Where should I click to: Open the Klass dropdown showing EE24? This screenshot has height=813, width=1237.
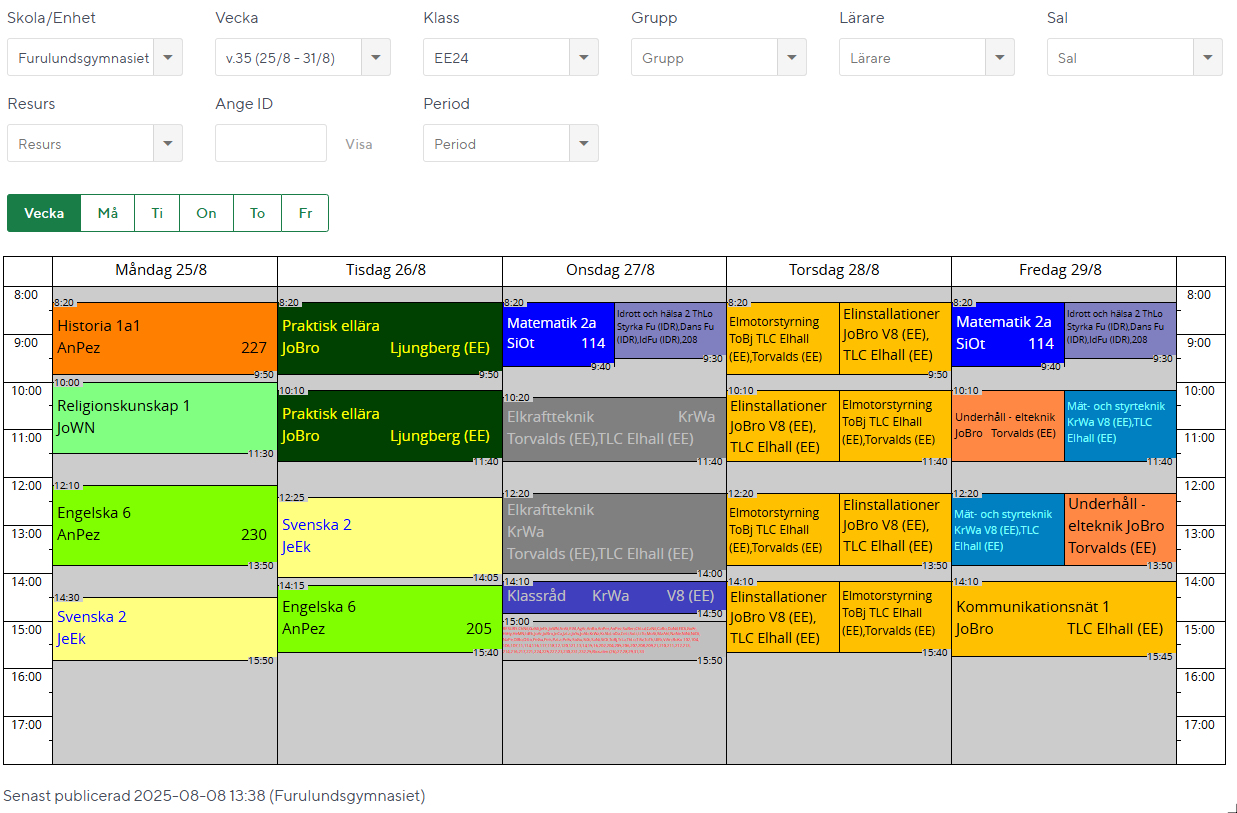(x=584, y=58)
